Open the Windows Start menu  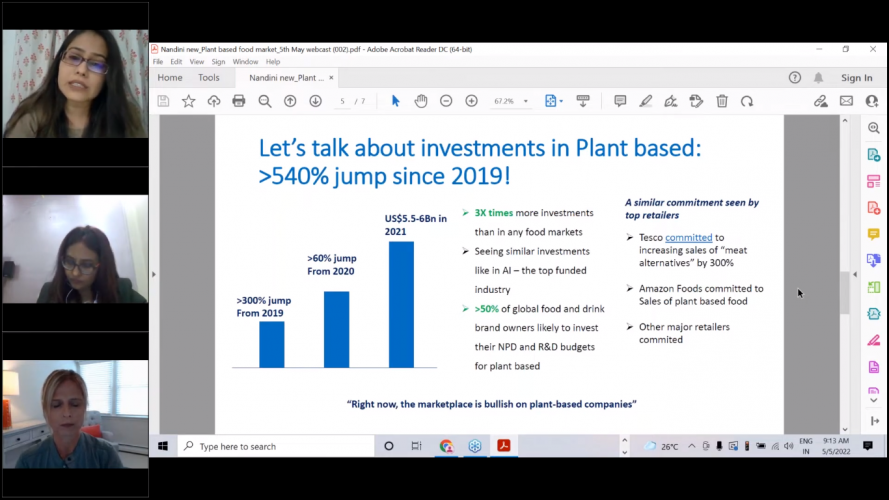(x=163, y=446)
